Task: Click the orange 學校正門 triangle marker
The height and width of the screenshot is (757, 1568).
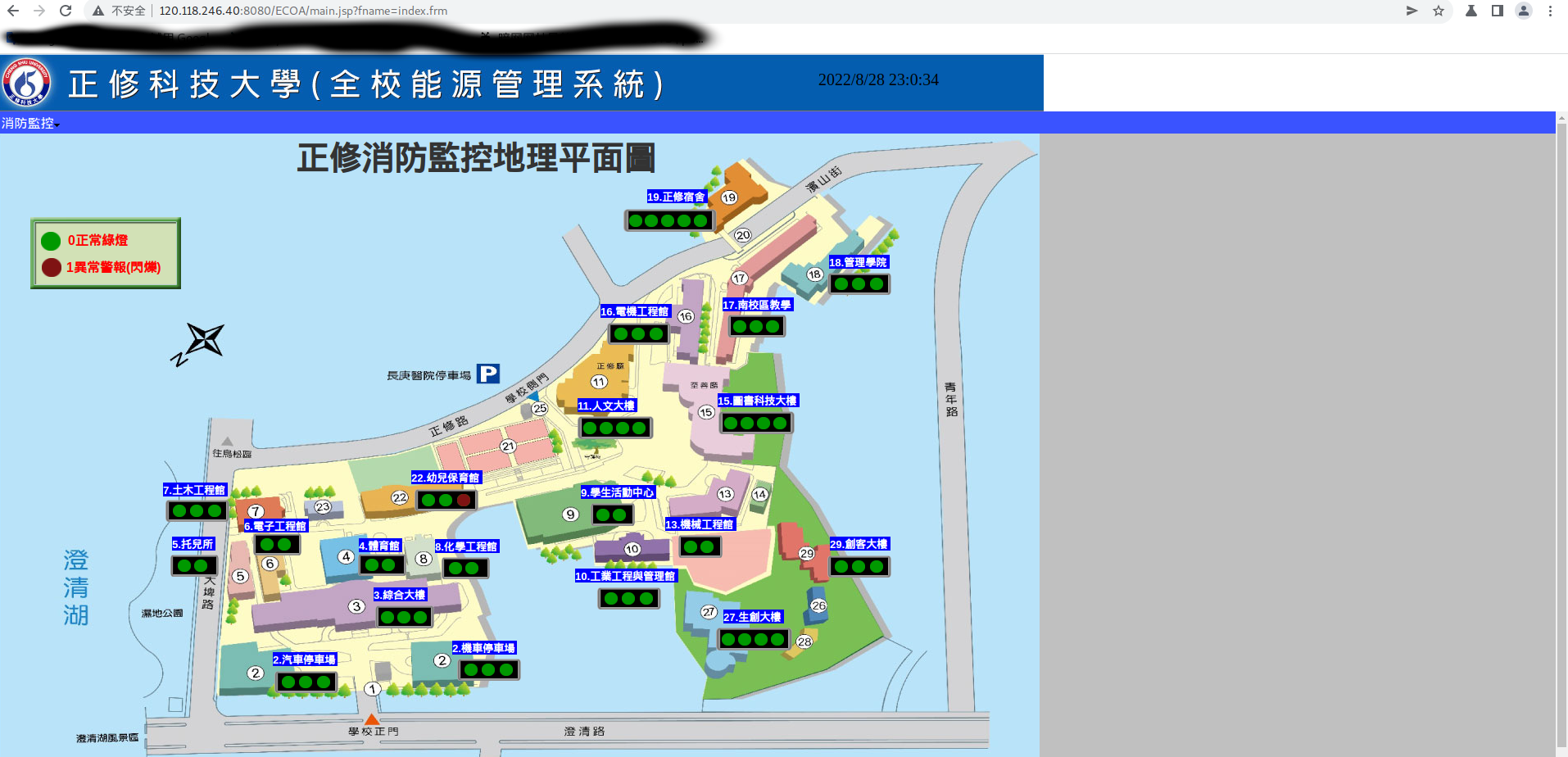Action: coord(371,719)
